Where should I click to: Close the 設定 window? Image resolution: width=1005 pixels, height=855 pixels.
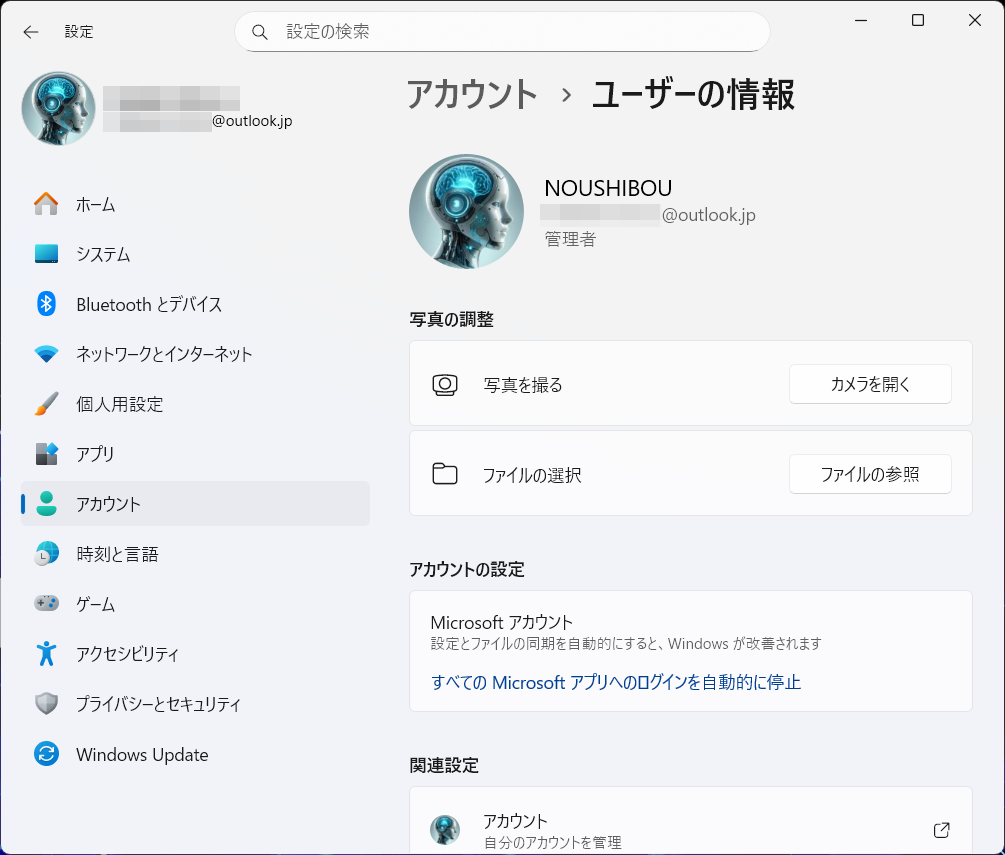(975, 21)
